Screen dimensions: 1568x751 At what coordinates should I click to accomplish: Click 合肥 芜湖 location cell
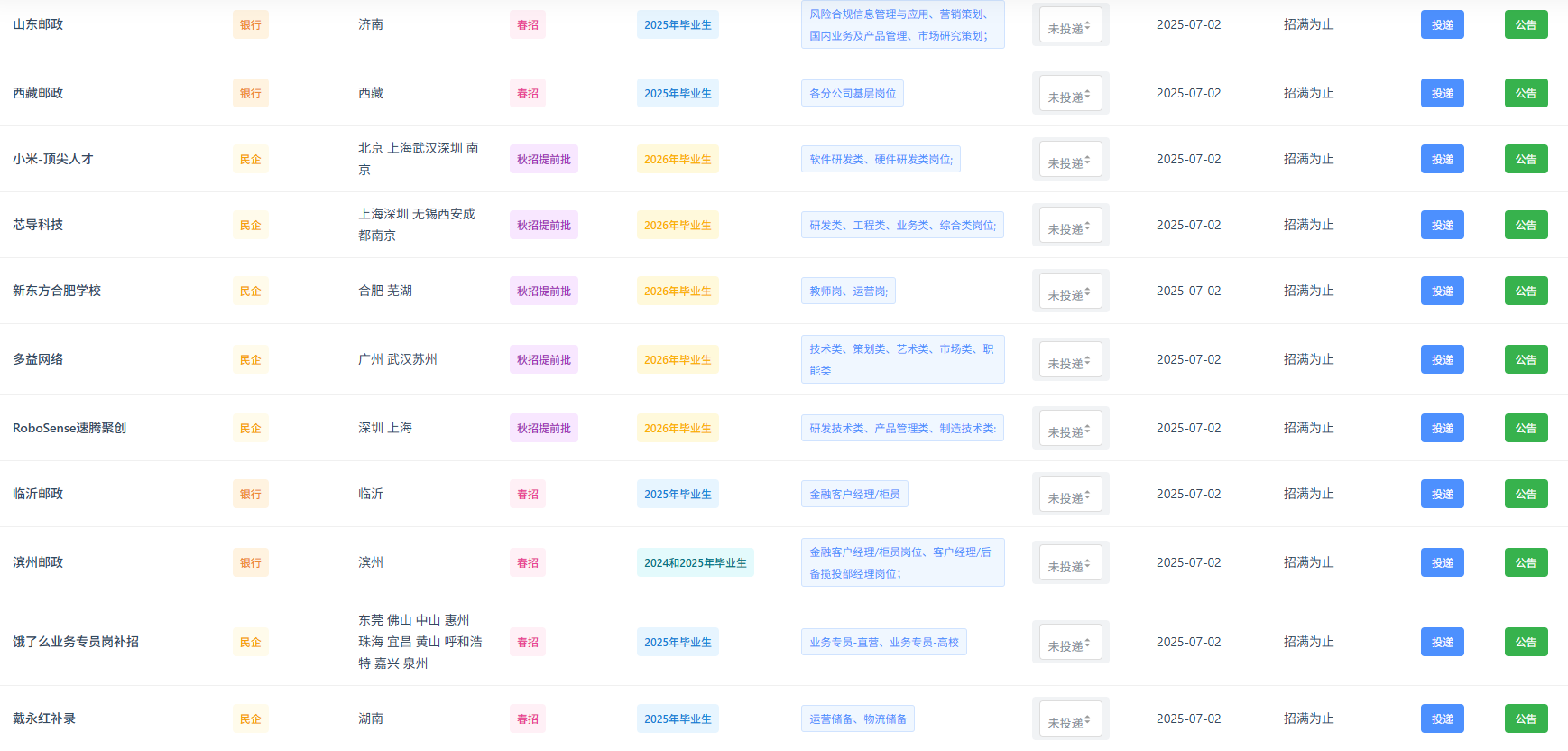pyautogui.click(x=385, y=291)
